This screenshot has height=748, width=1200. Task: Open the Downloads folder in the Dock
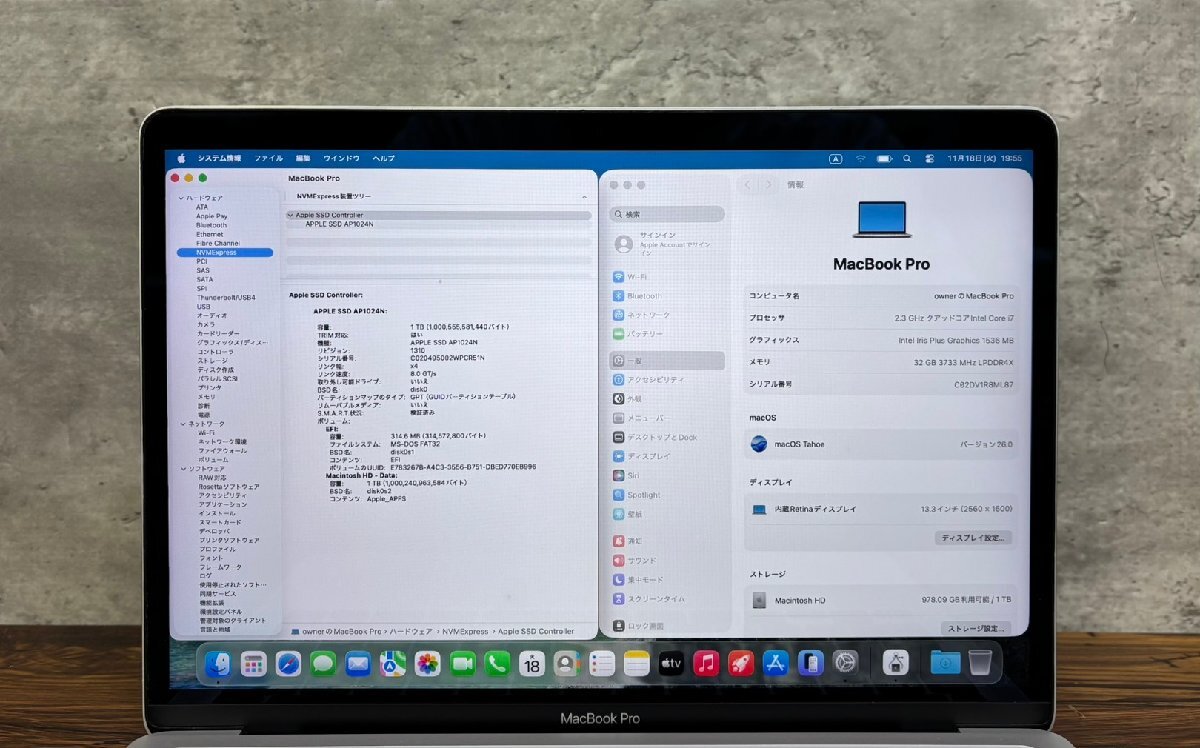945,663
